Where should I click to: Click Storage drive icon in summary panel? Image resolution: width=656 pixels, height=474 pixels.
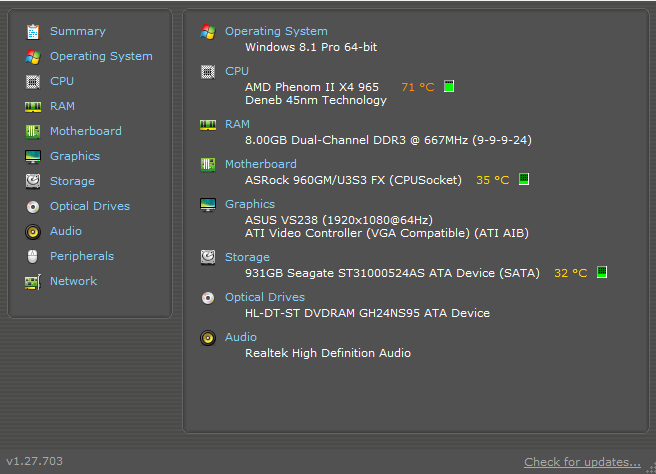coord(208,257)
